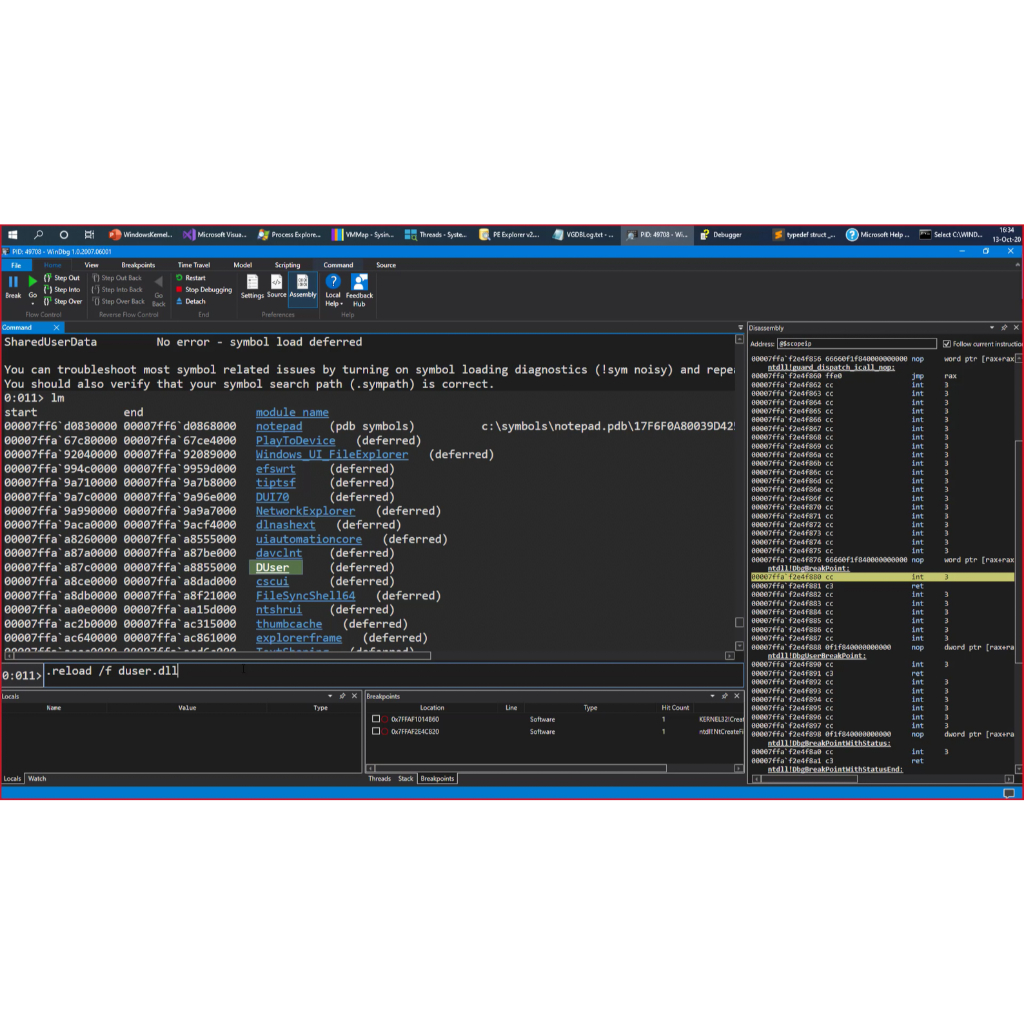Open Microsoft Visual Studio from taskbar
The width and height of the screenshot is (1024, 1024).
pos(215,234)
